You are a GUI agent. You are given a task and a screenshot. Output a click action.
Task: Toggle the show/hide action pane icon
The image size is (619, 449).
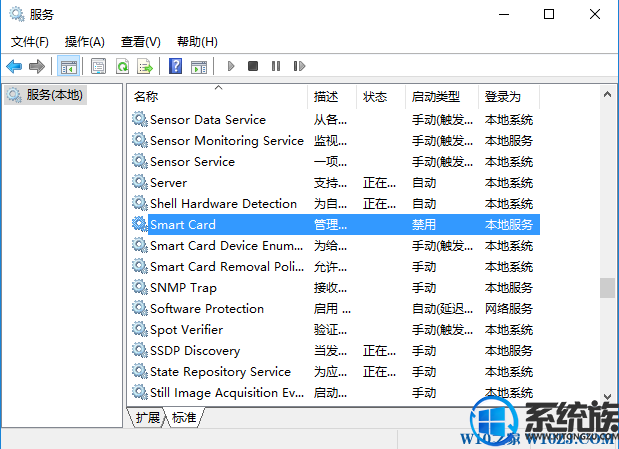click(x=199, y=67)
